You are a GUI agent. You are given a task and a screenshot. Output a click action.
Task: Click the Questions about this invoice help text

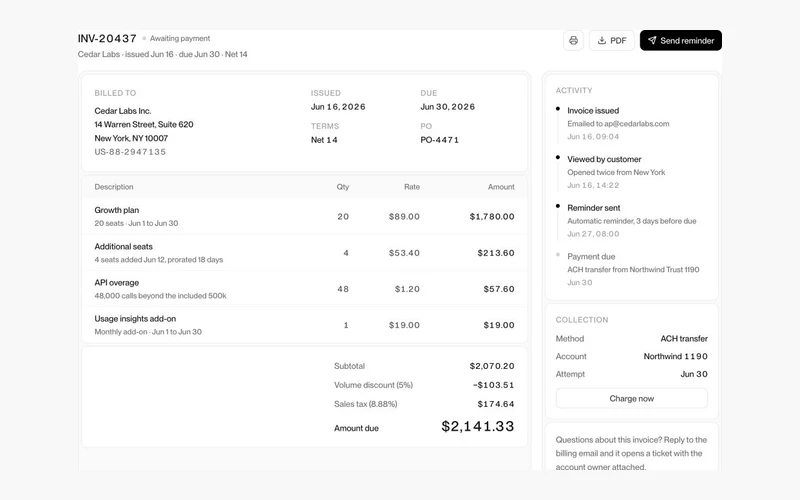click(x=631, y=453)
